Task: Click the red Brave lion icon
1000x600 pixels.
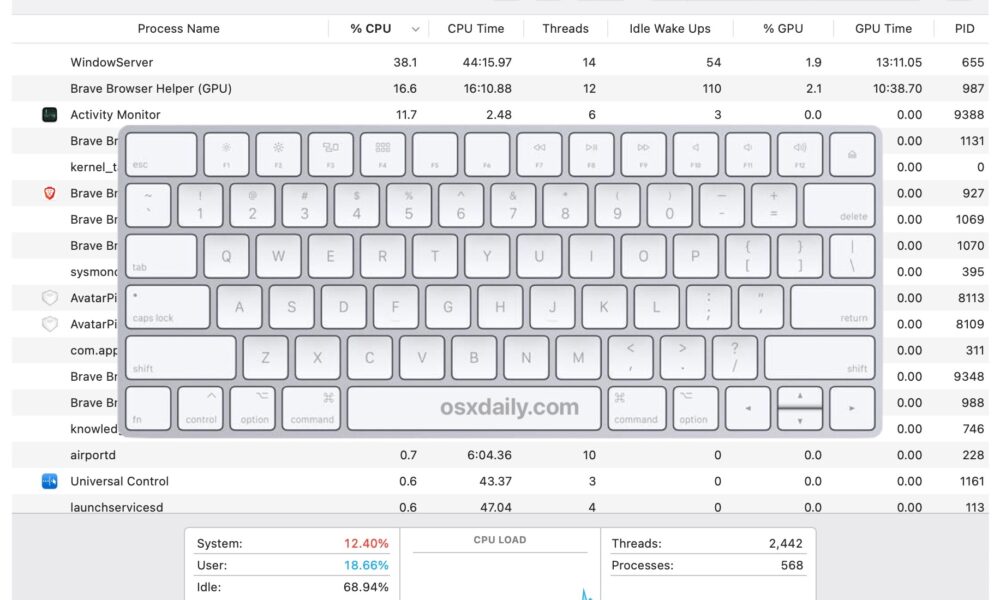Action: point(50,193)
